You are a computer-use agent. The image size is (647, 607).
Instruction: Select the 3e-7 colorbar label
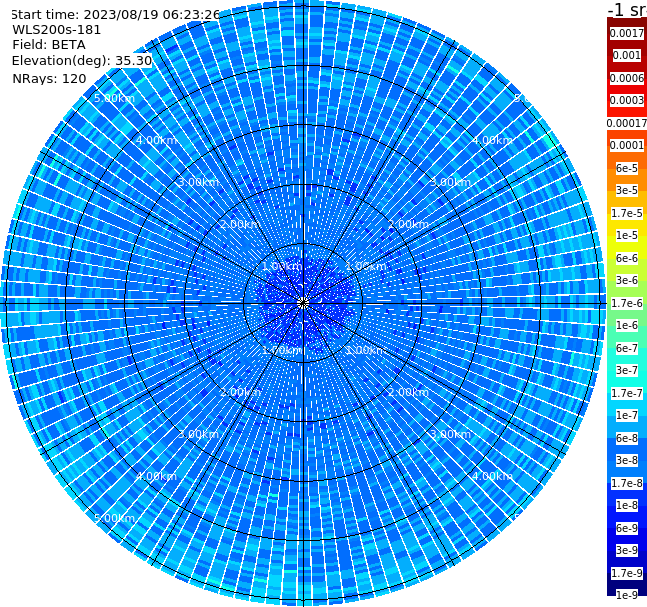coord(627,370)
